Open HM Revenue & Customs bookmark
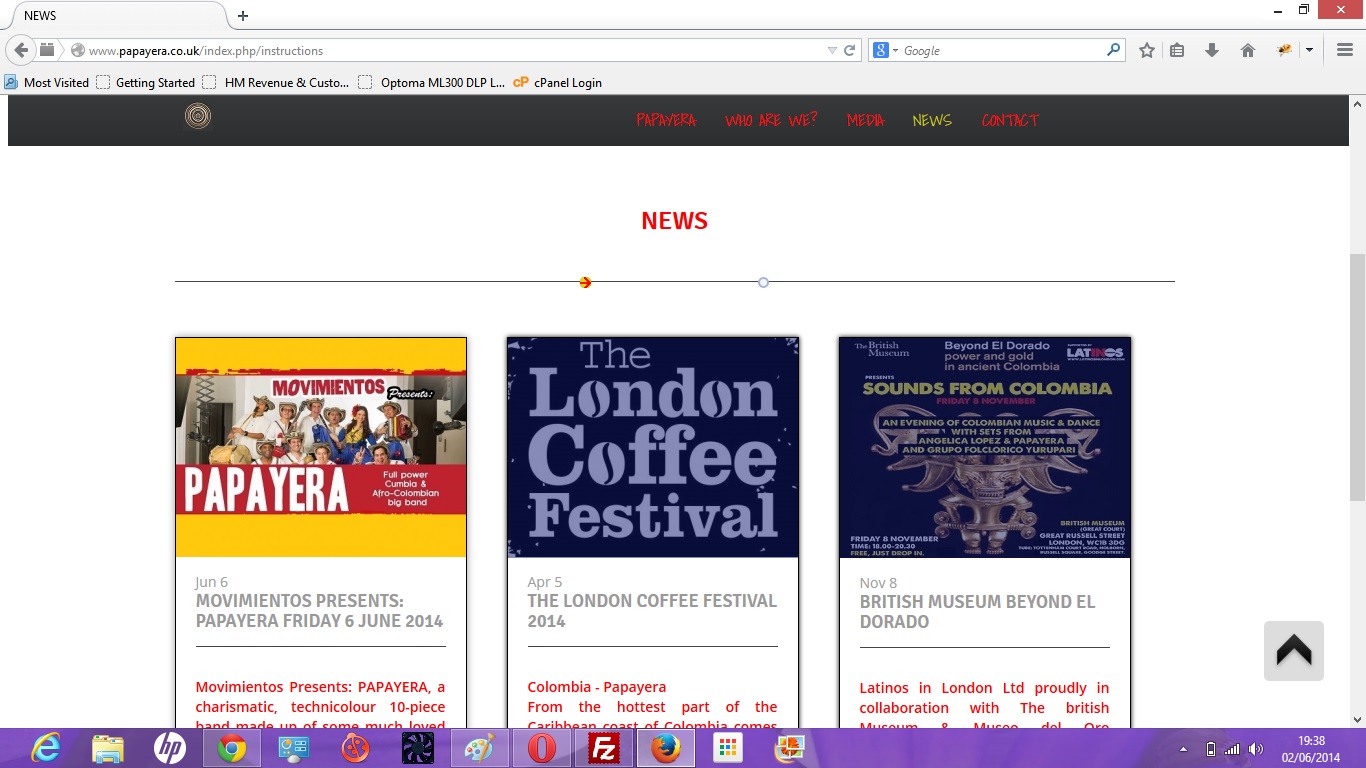 click(276, 82)
